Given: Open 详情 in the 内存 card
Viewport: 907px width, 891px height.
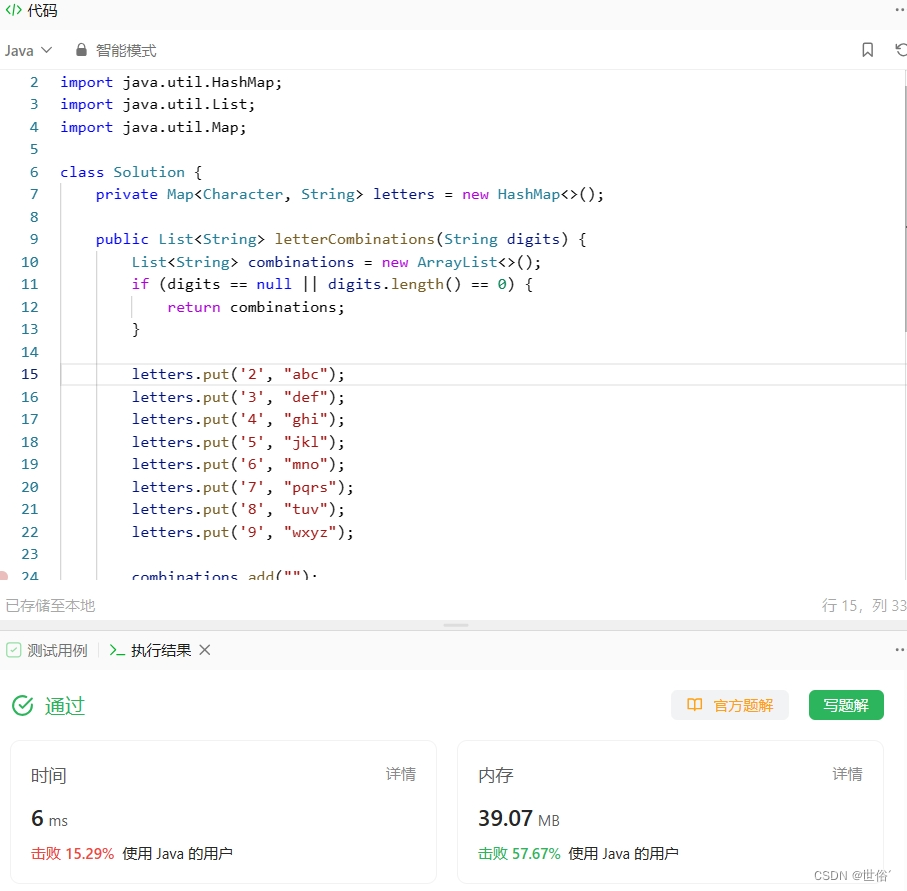Looking at the screenshot, I should 847,774.
